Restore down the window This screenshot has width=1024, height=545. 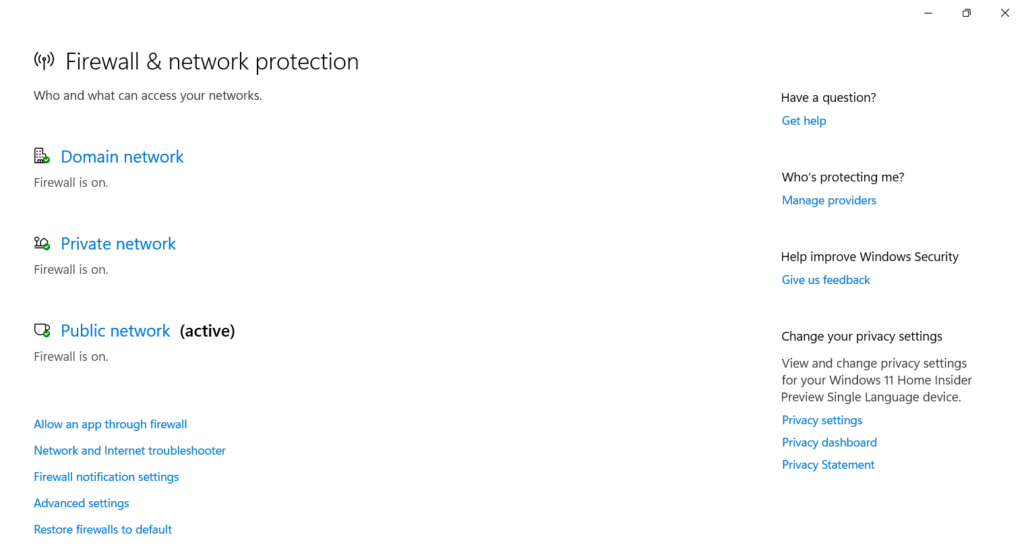point(966,13)
